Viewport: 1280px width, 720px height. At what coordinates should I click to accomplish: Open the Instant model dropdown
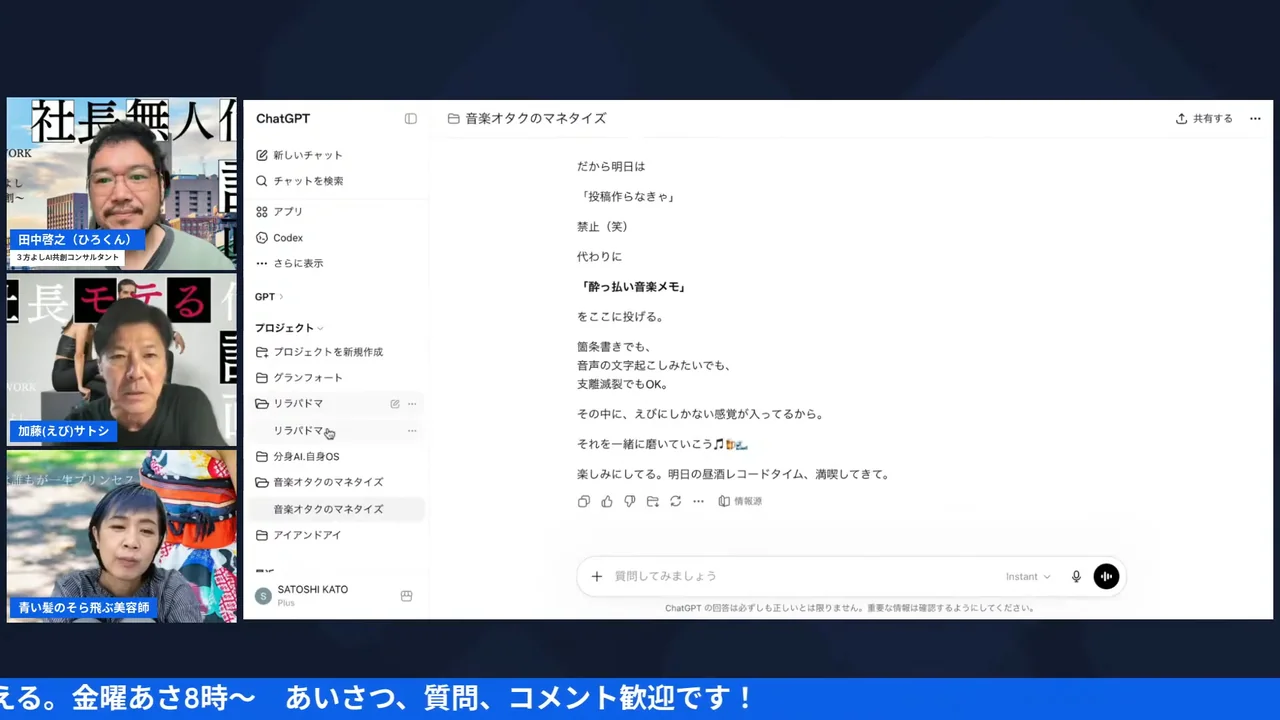(x=1028, y=576)
